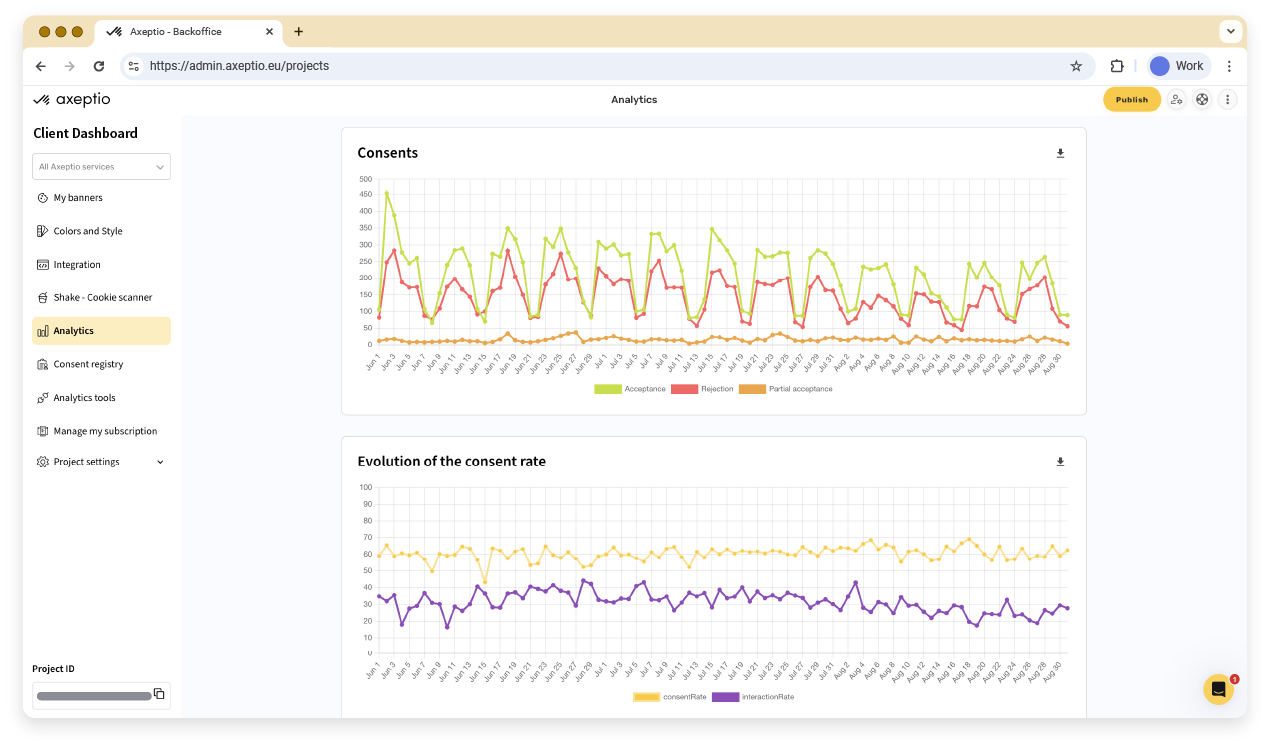Download the Consents chart data

tap(1060, 153)
